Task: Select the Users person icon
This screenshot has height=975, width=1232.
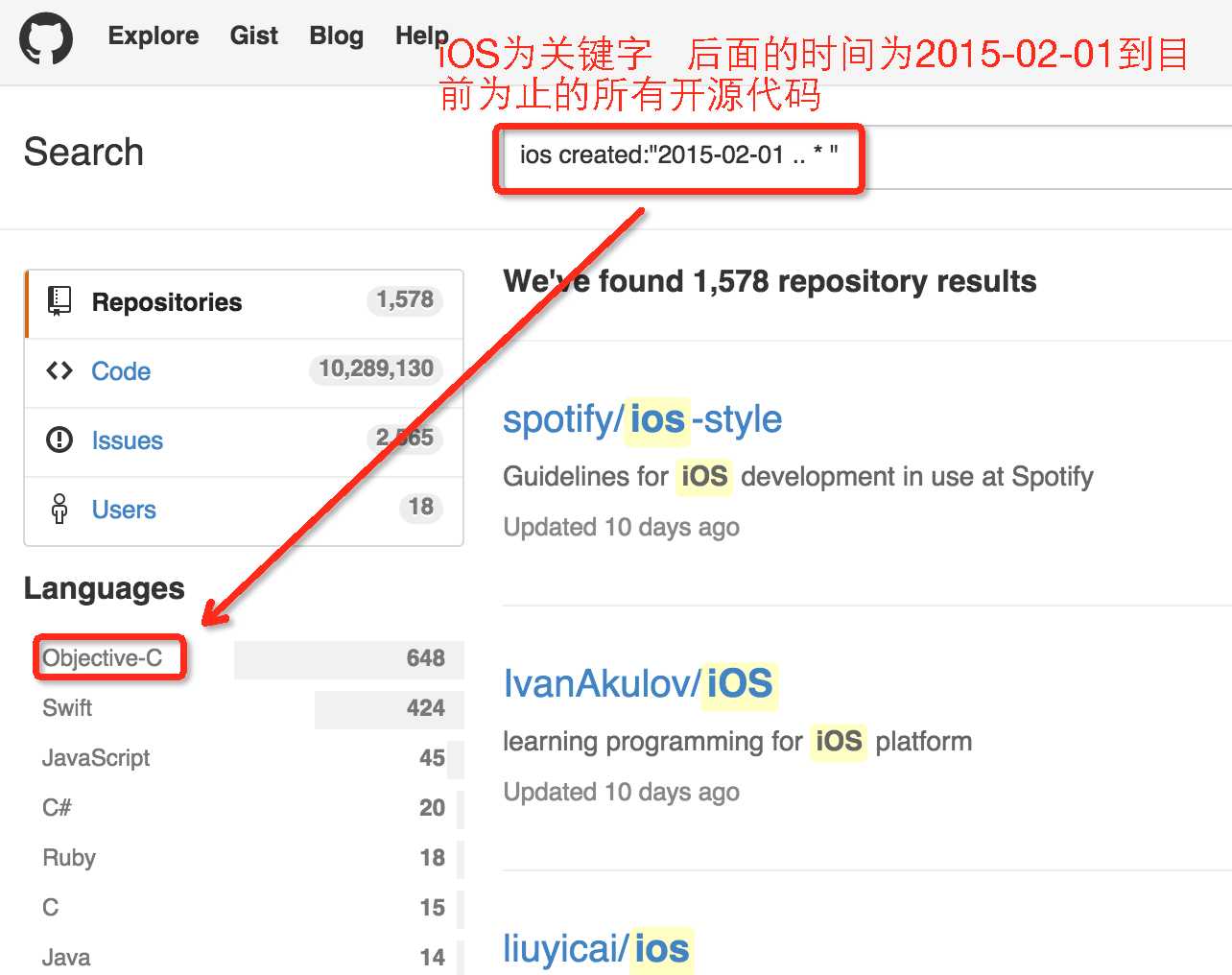Action: [x=59, y=509]
